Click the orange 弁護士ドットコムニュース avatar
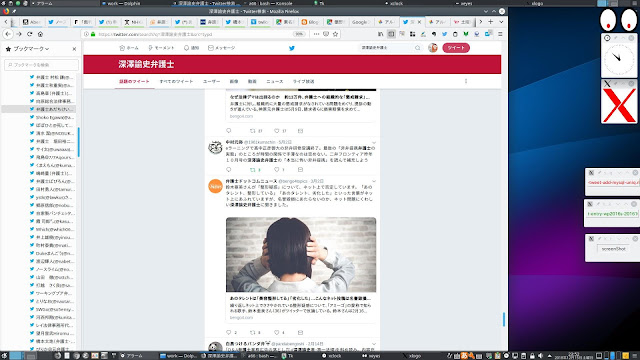 pyautogui.click(x=216, y=186)
